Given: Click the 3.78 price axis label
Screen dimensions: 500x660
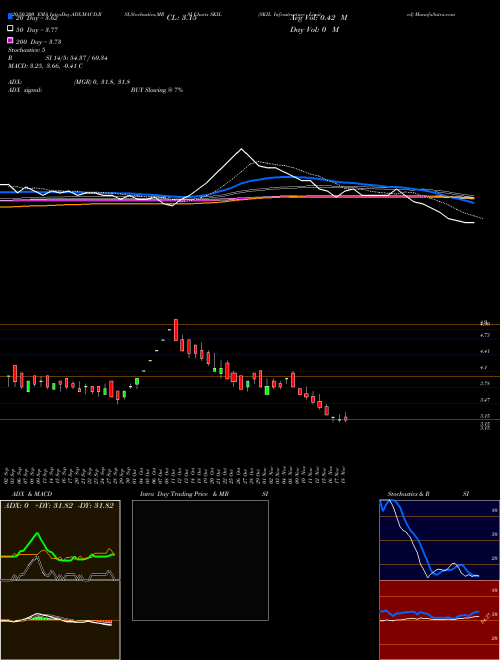Looking at the screenshot, I should 485,383.
